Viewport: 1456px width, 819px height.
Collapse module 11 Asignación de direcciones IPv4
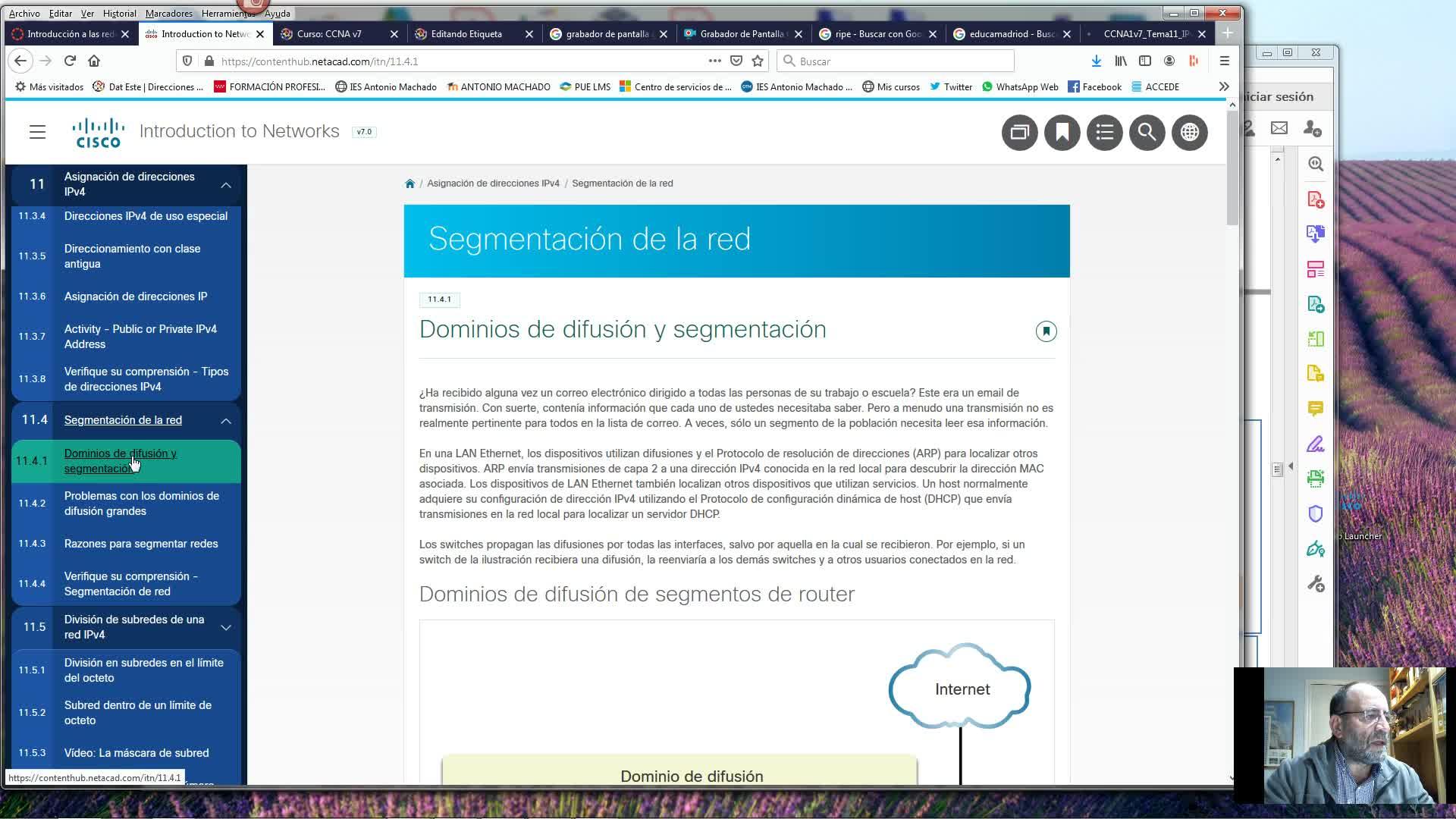coord(226,185)
